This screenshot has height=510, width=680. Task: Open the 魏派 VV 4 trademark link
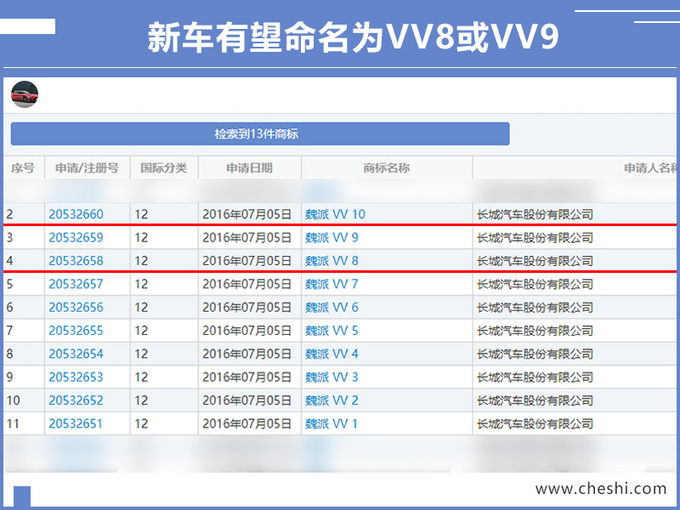(x=332, y=354)
